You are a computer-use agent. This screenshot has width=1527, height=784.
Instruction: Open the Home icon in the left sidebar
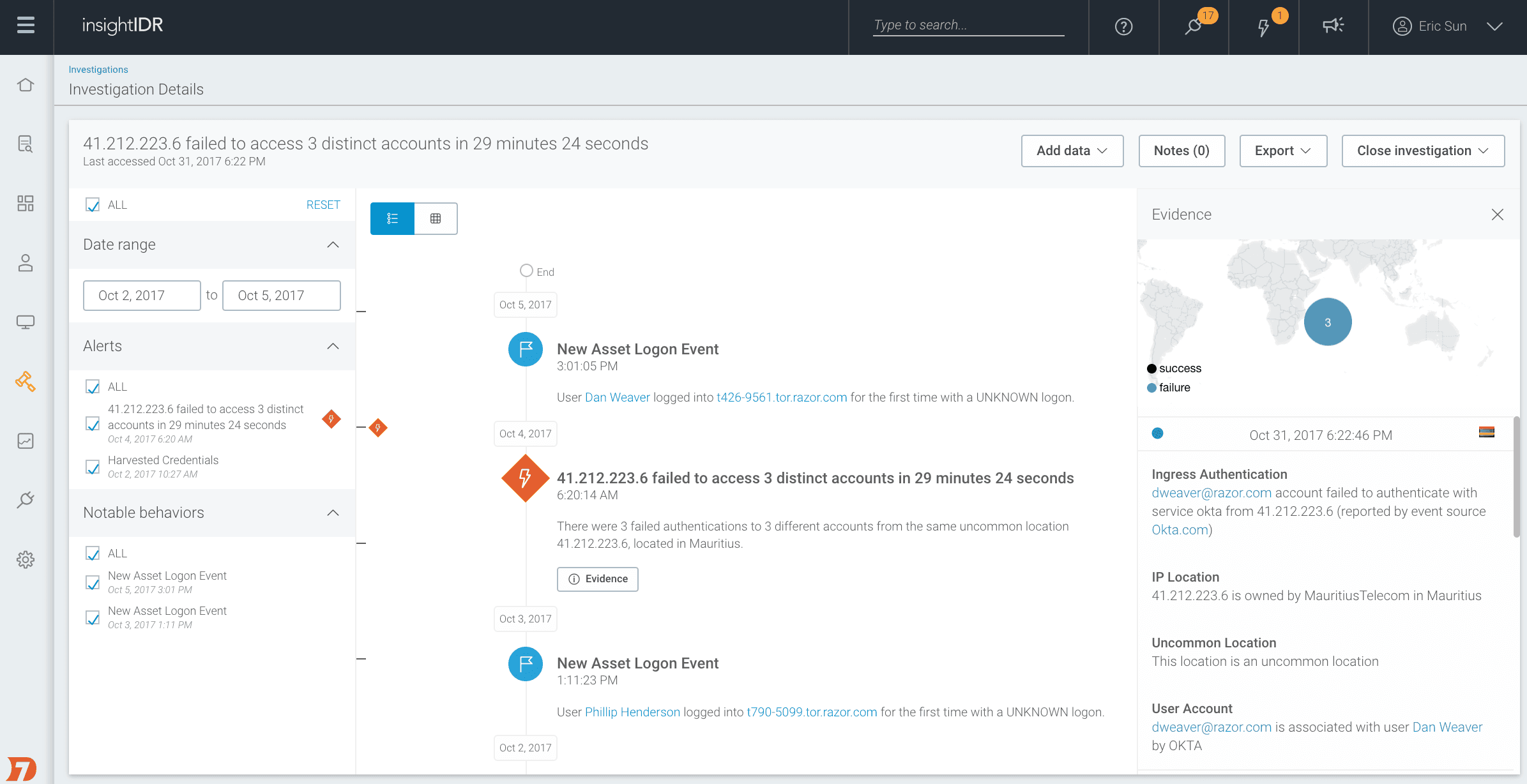[25, 84]
